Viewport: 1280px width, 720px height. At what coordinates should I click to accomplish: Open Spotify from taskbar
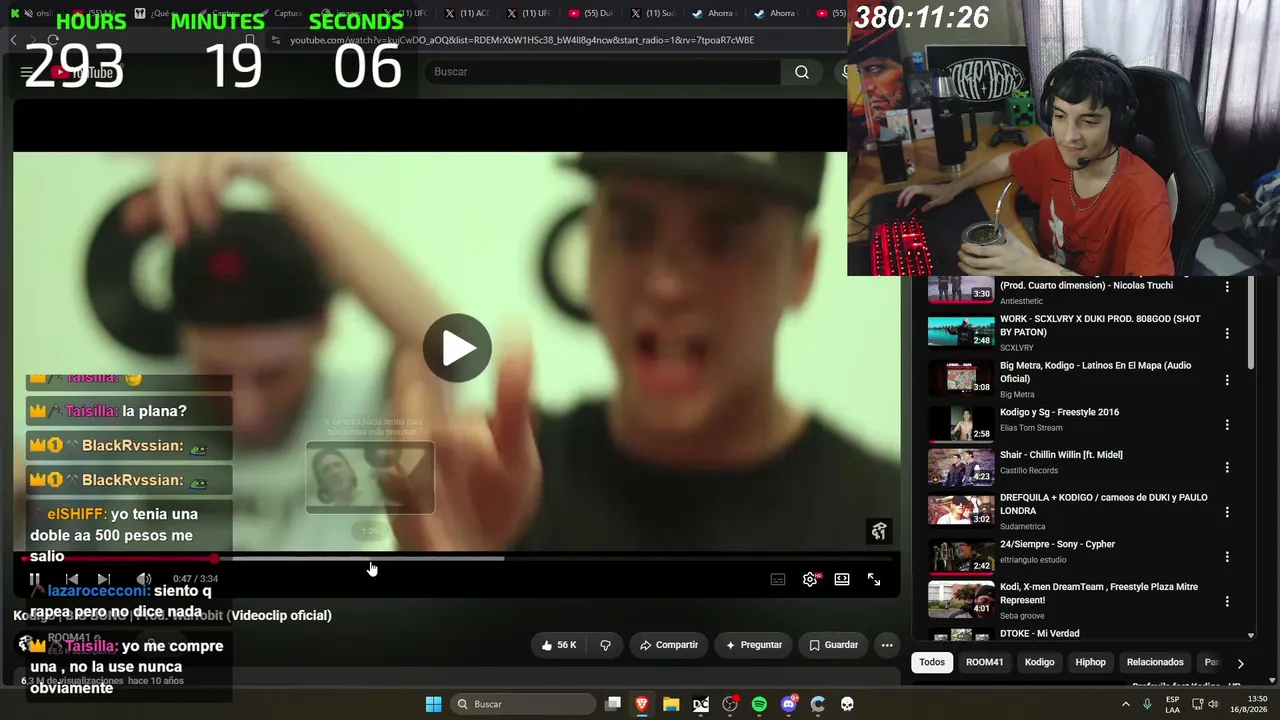click(x=759, y=704)
